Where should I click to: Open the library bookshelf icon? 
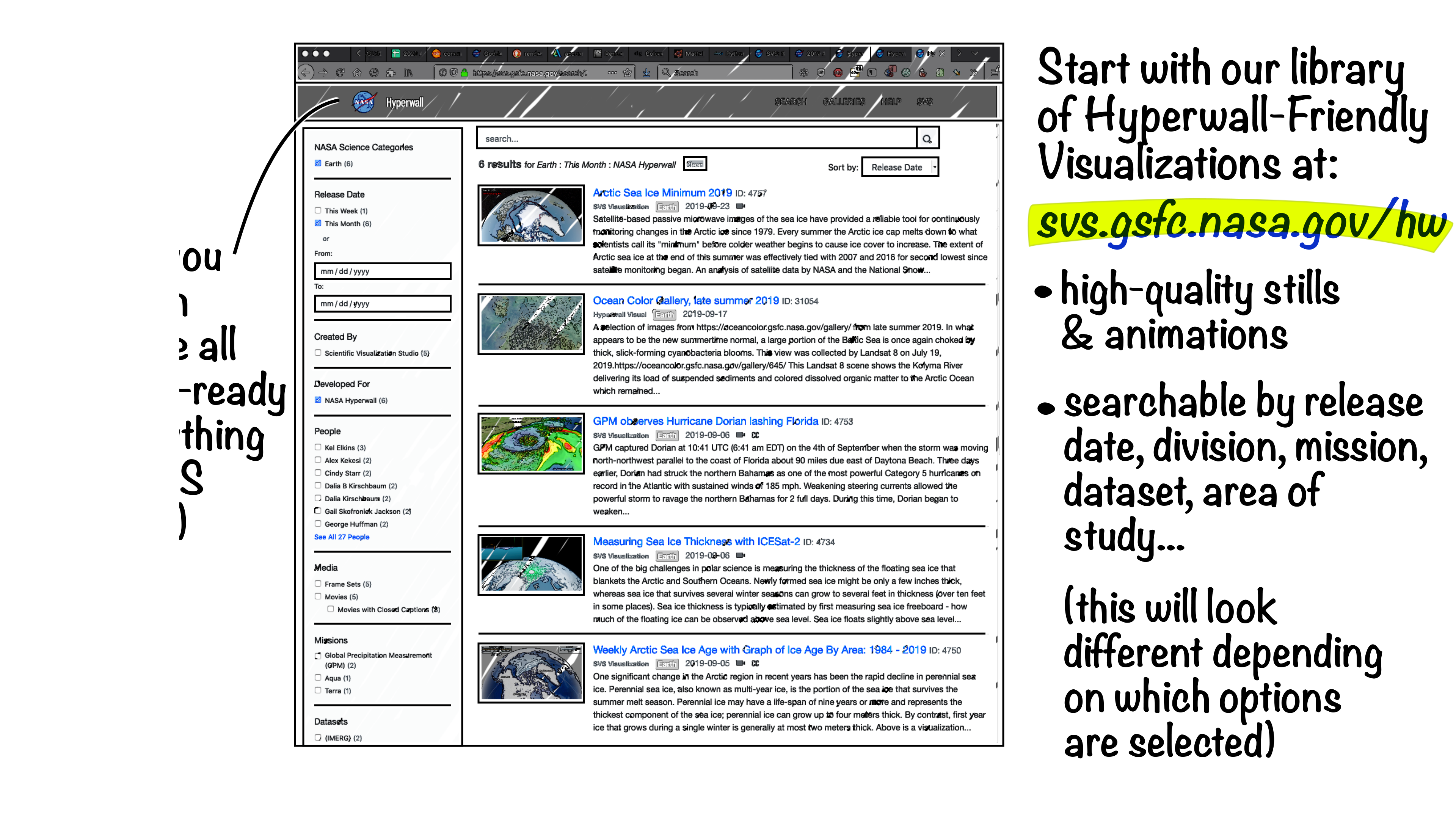(408, 72)
